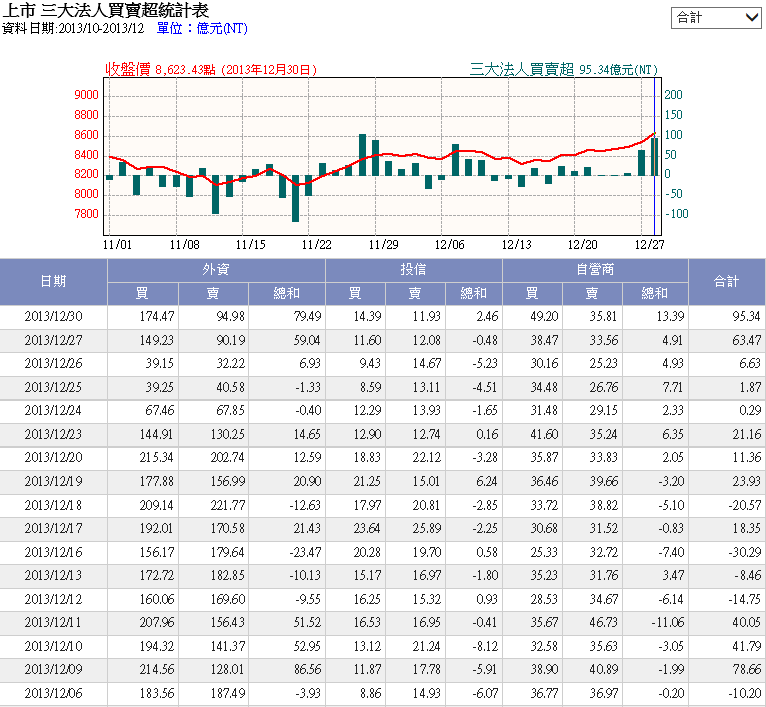Click foreign net value 86.56
This screenshot has width=766, height=707.
(x=307, y=669)
